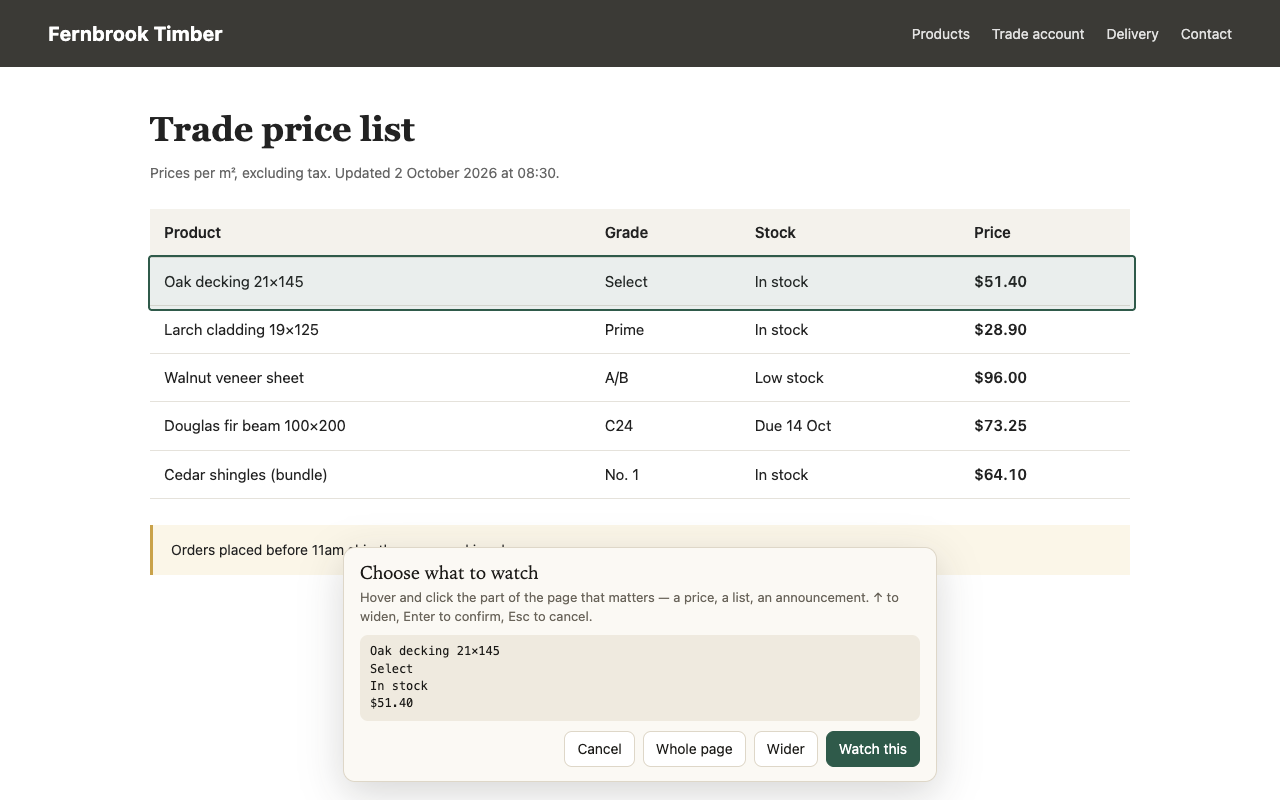Click the Due 14 Oct stock cell
This screenshot has width=1280, height=800.
click(850, 426)
